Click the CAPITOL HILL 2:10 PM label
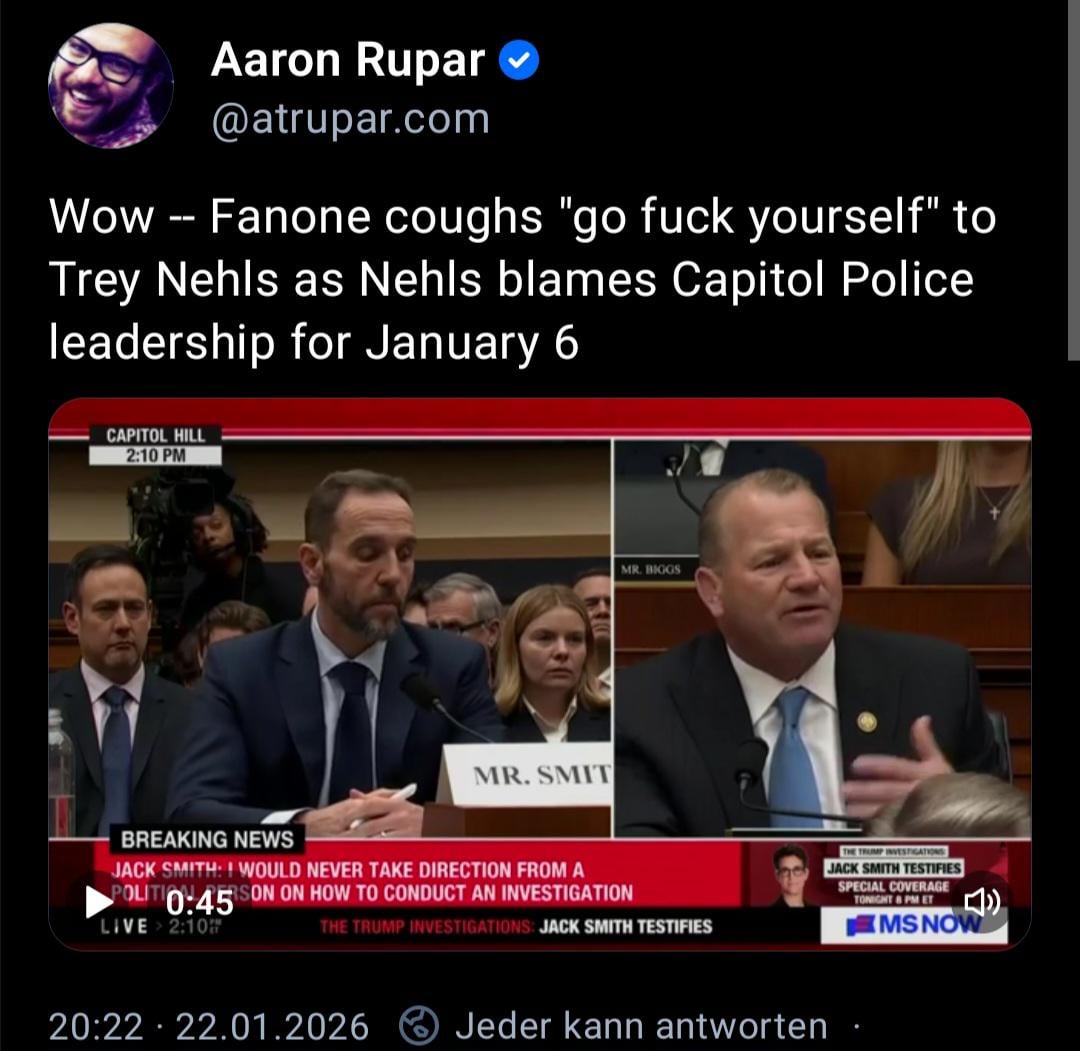1080x1051 pixels. click(156, 445)
